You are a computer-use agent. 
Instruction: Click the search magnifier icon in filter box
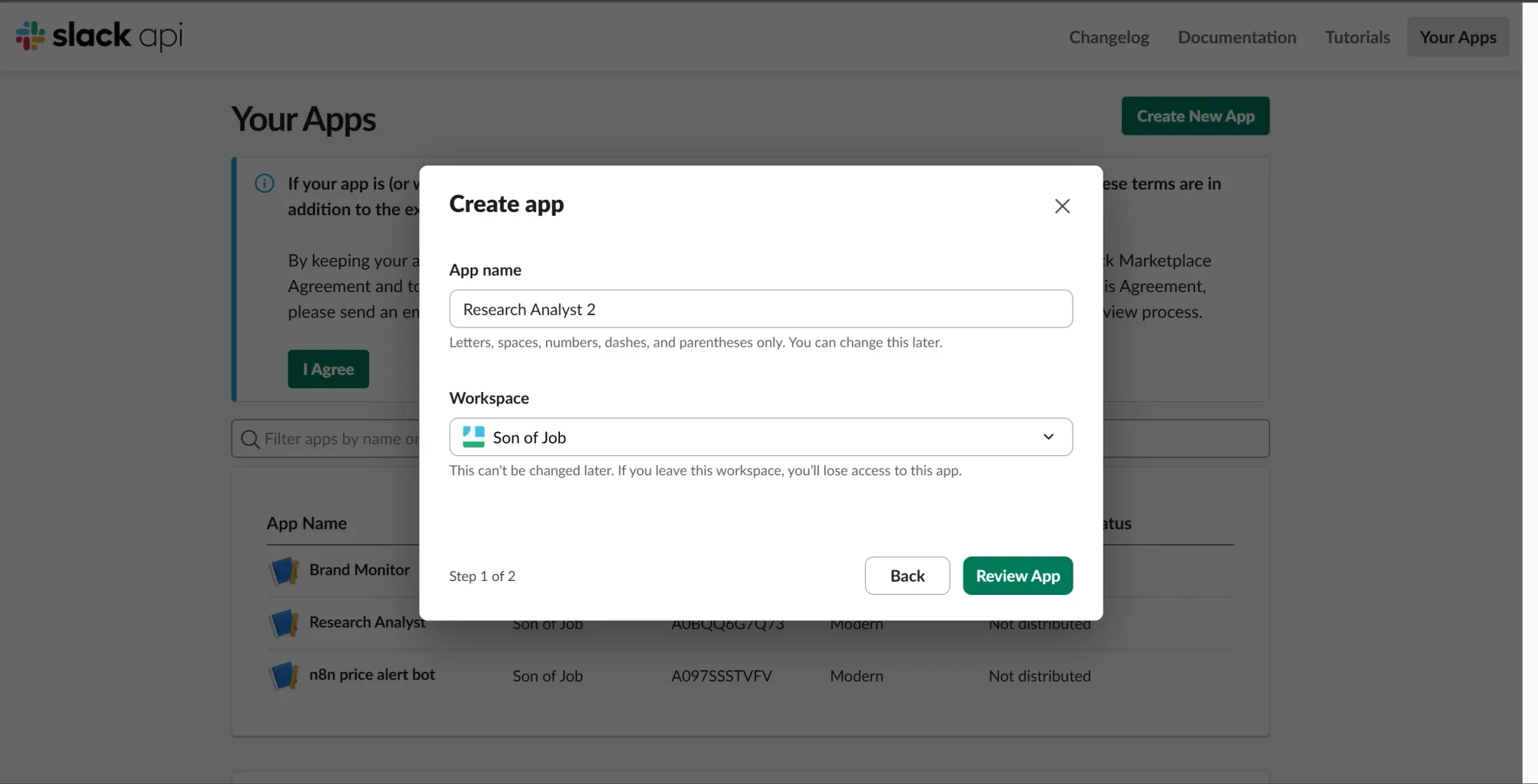250,439
